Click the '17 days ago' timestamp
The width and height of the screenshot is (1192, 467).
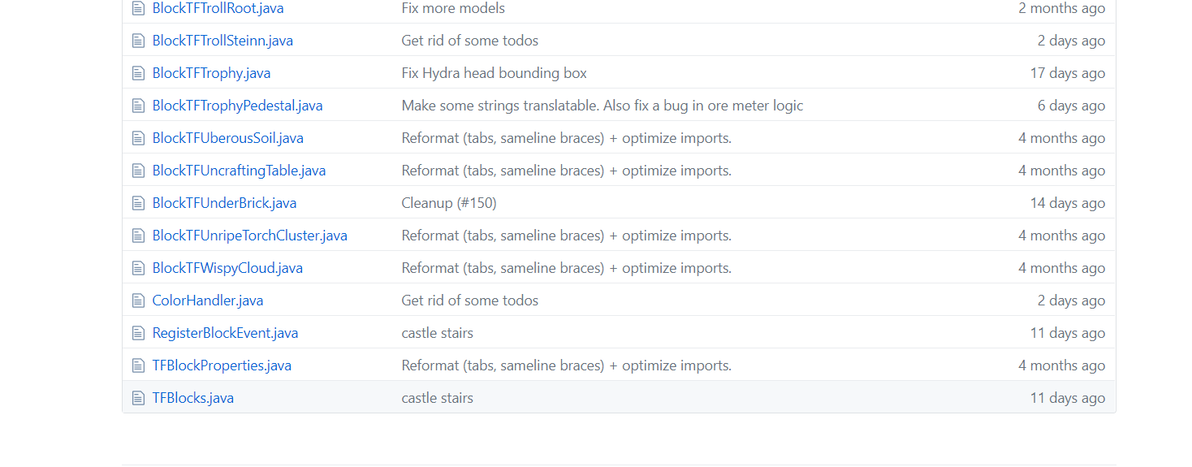pyautogui.click(x=1067, y=74)
